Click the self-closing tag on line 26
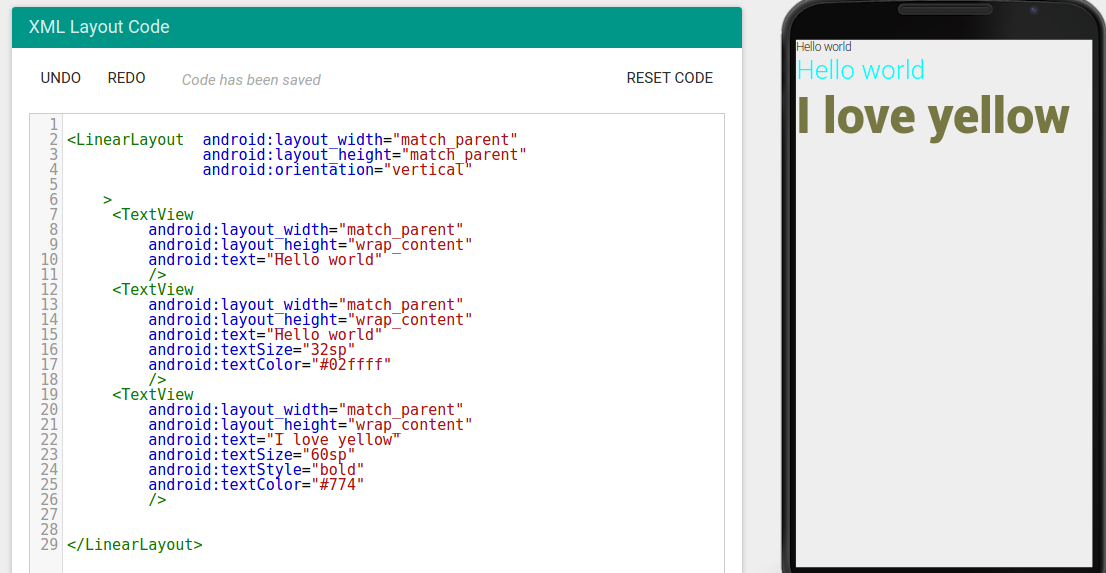1106x573 pixels. tap(157, 500)
